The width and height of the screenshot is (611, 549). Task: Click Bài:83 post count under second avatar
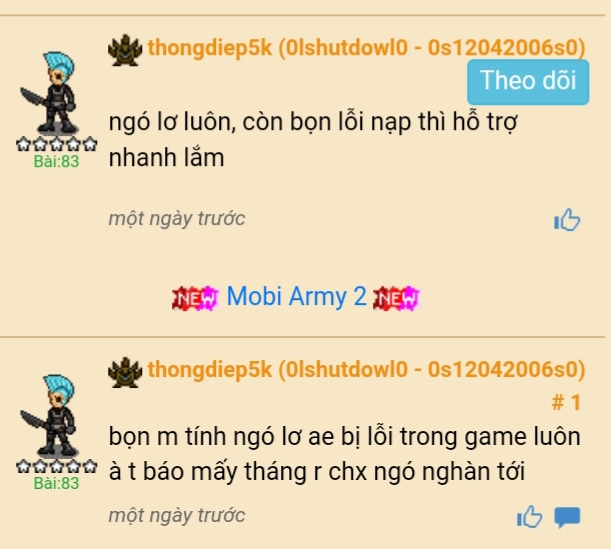(x=57, y=483)
